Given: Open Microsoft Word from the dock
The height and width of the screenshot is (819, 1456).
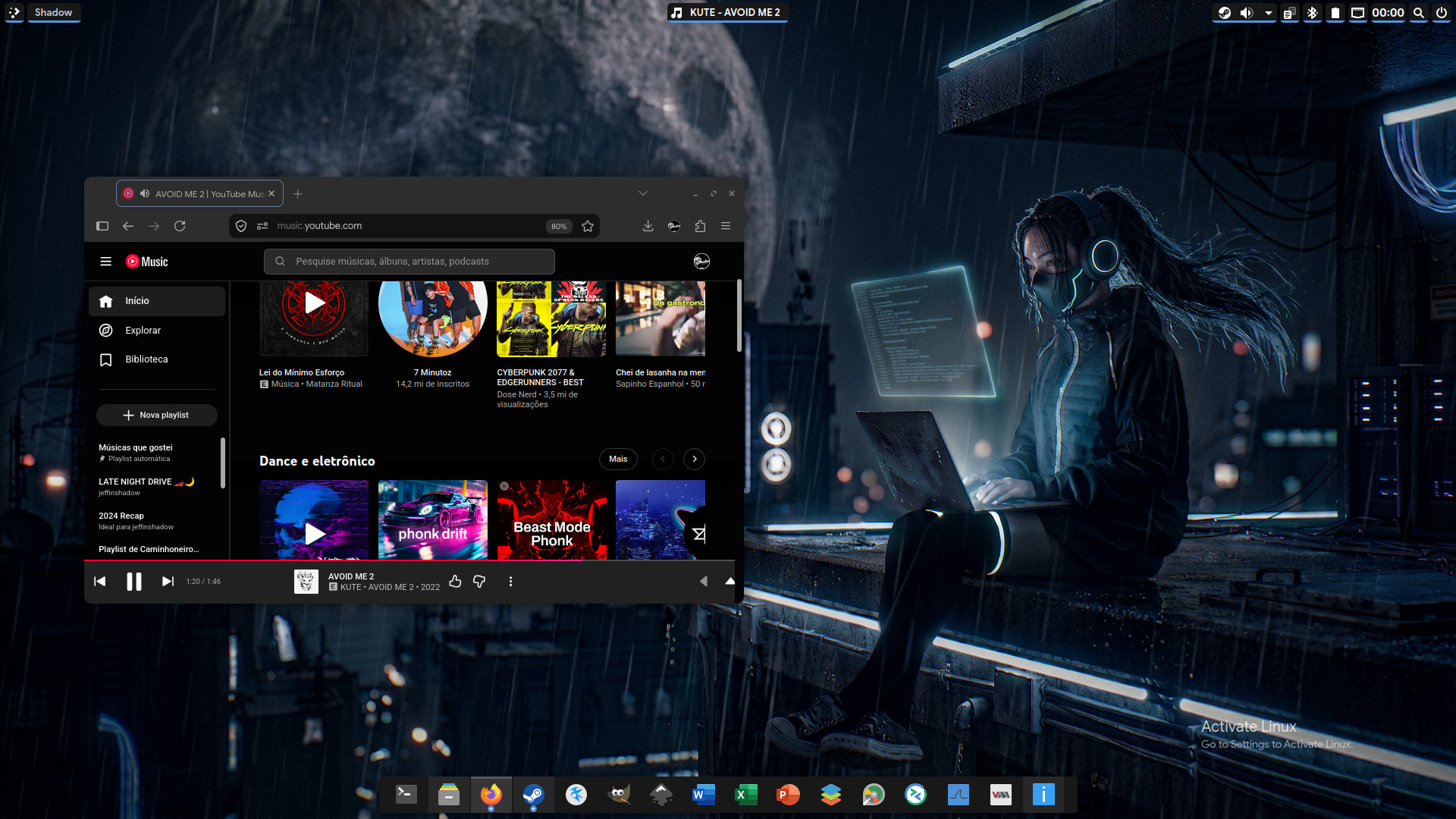Looking at the screenshot, I should (x=704, y=794).
